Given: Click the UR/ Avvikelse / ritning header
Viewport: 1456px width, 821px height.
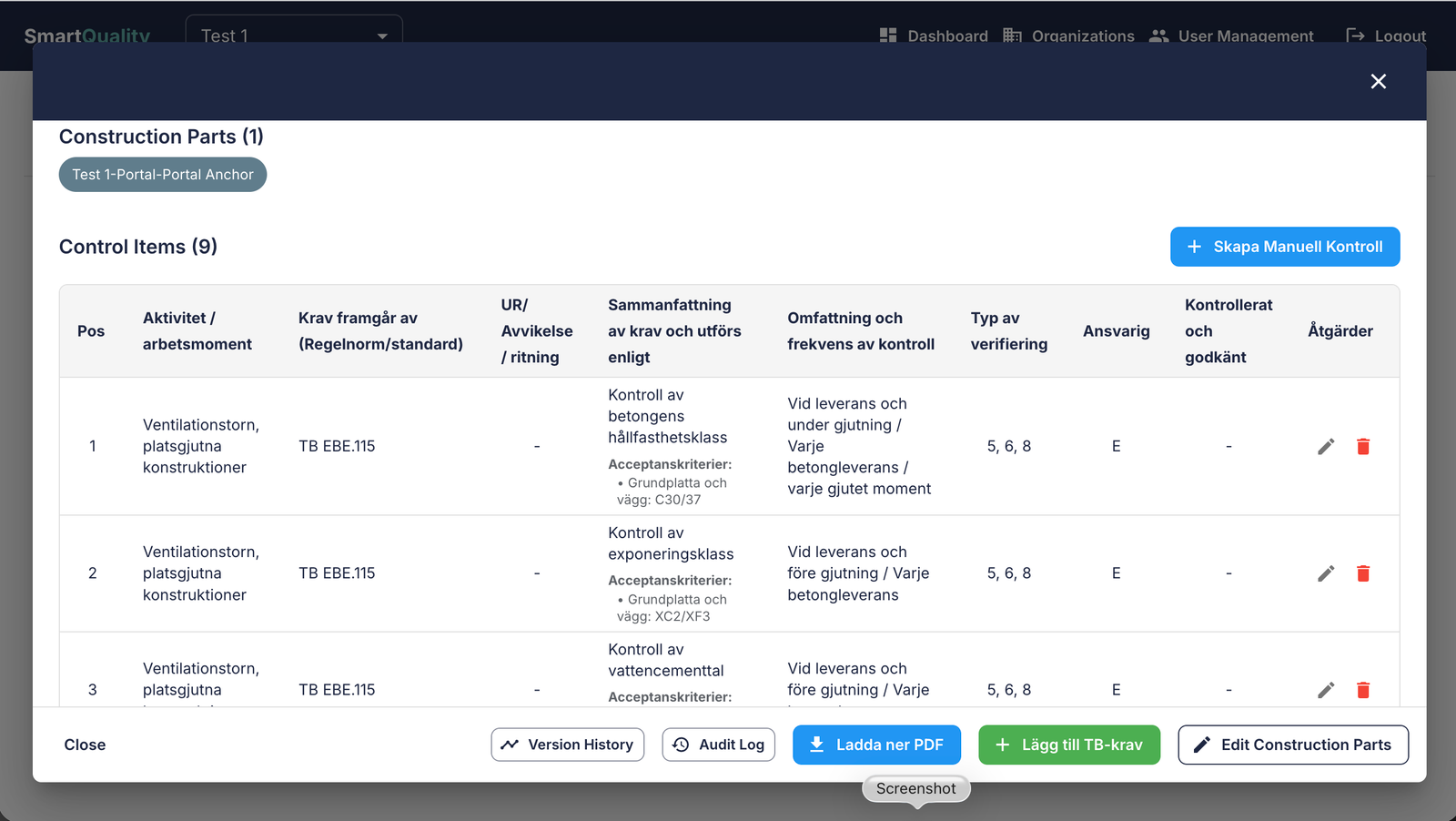Looking at the screenshot, I should pyautogui.click(x=537, y=331).
